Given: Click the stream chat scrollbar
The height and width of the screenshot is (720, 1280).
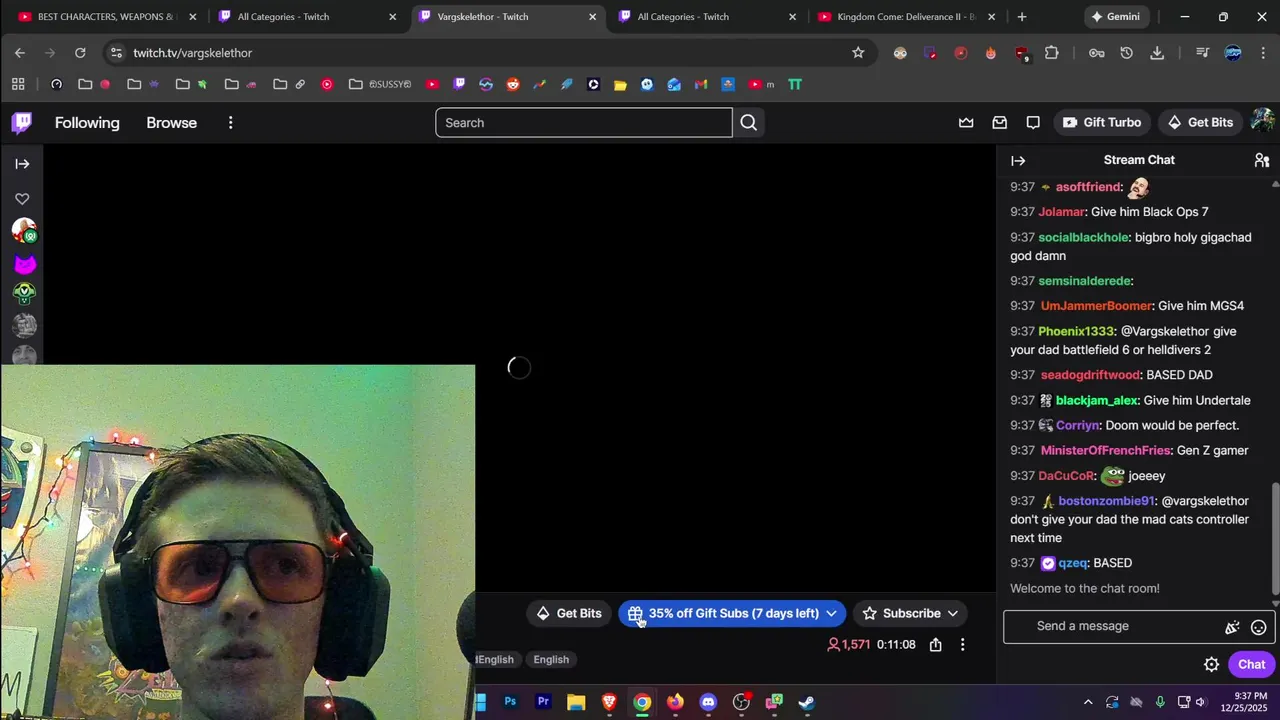Looking at the screenshot, I should click(1275, 539).
